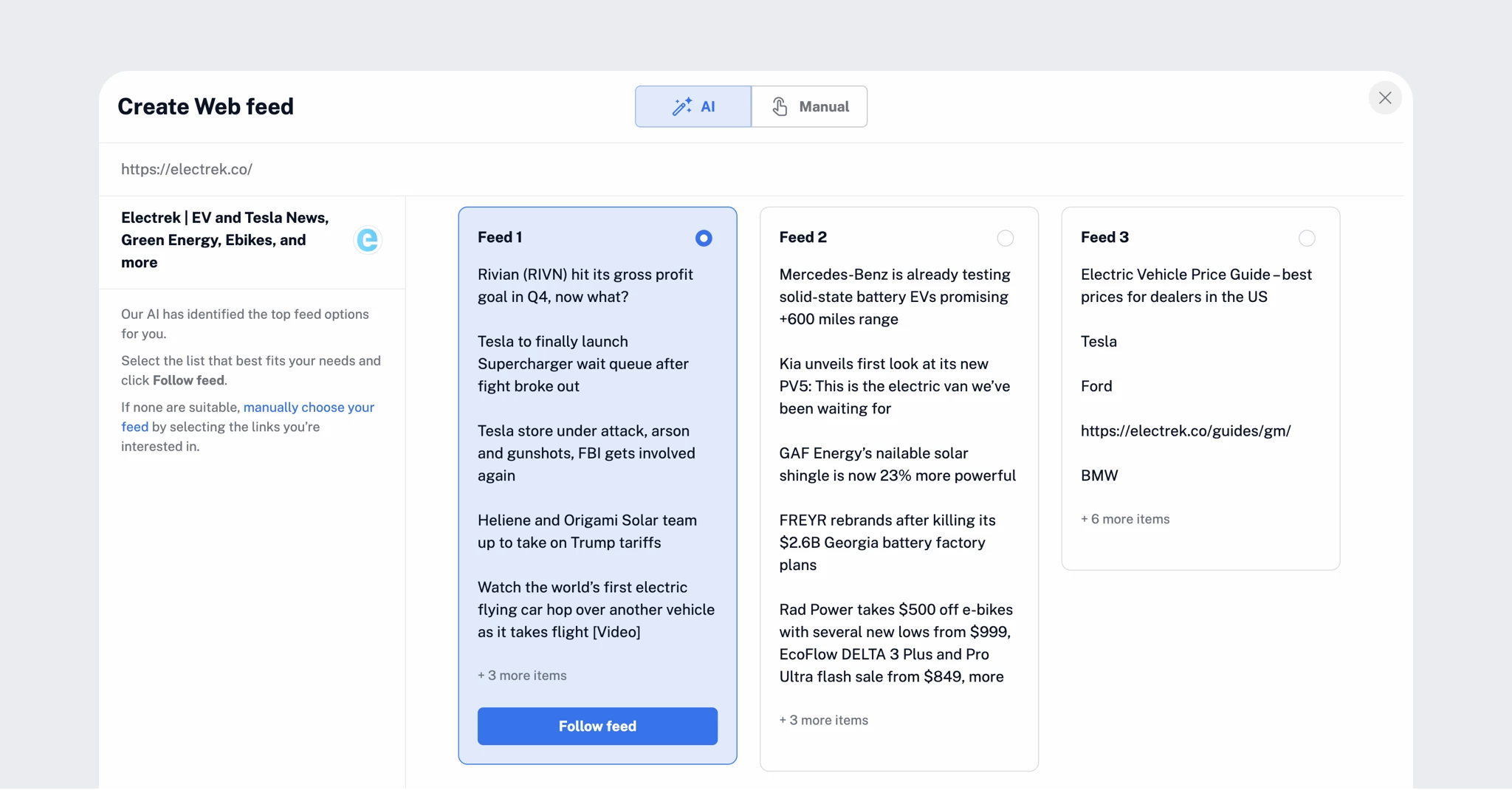The image size is (1512, 790).
Task: Select the Feed 3 radio button
Action: coord(1306,238)
